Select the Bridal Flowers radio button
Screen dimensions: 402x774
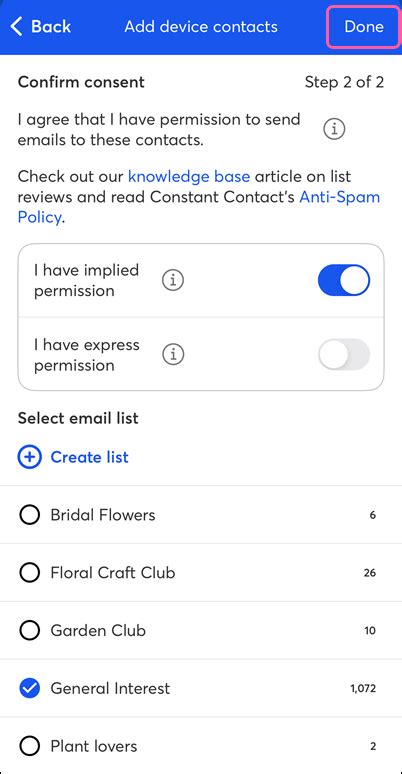(30, 515)
